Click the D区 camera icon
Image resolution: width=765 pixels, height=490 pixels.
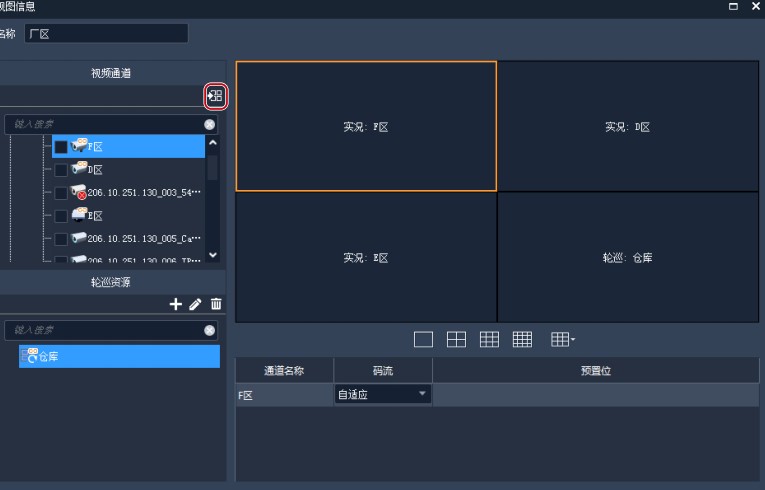pos(79,168)
